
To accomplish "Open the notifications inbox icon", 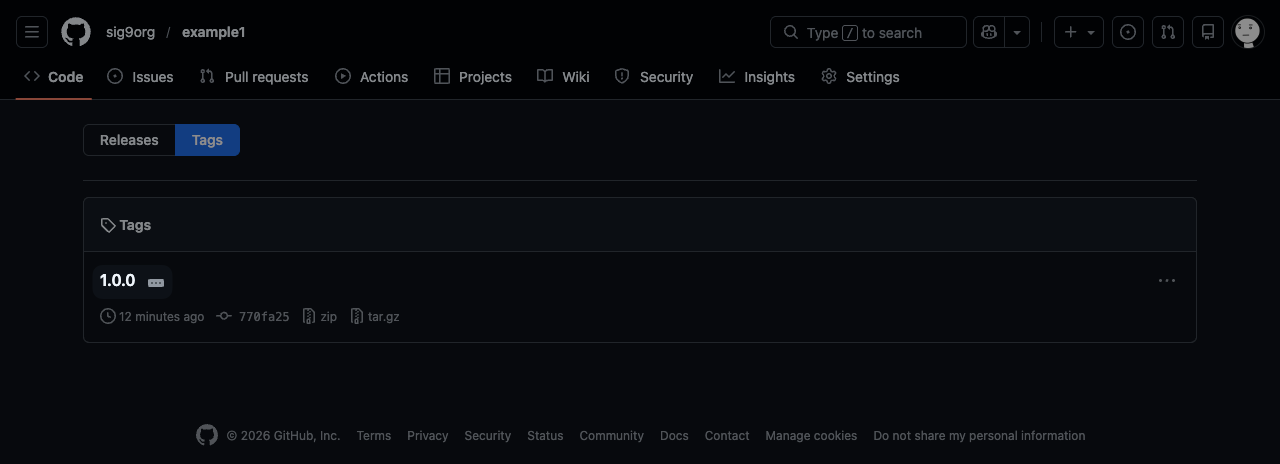I will (1208, 32).
